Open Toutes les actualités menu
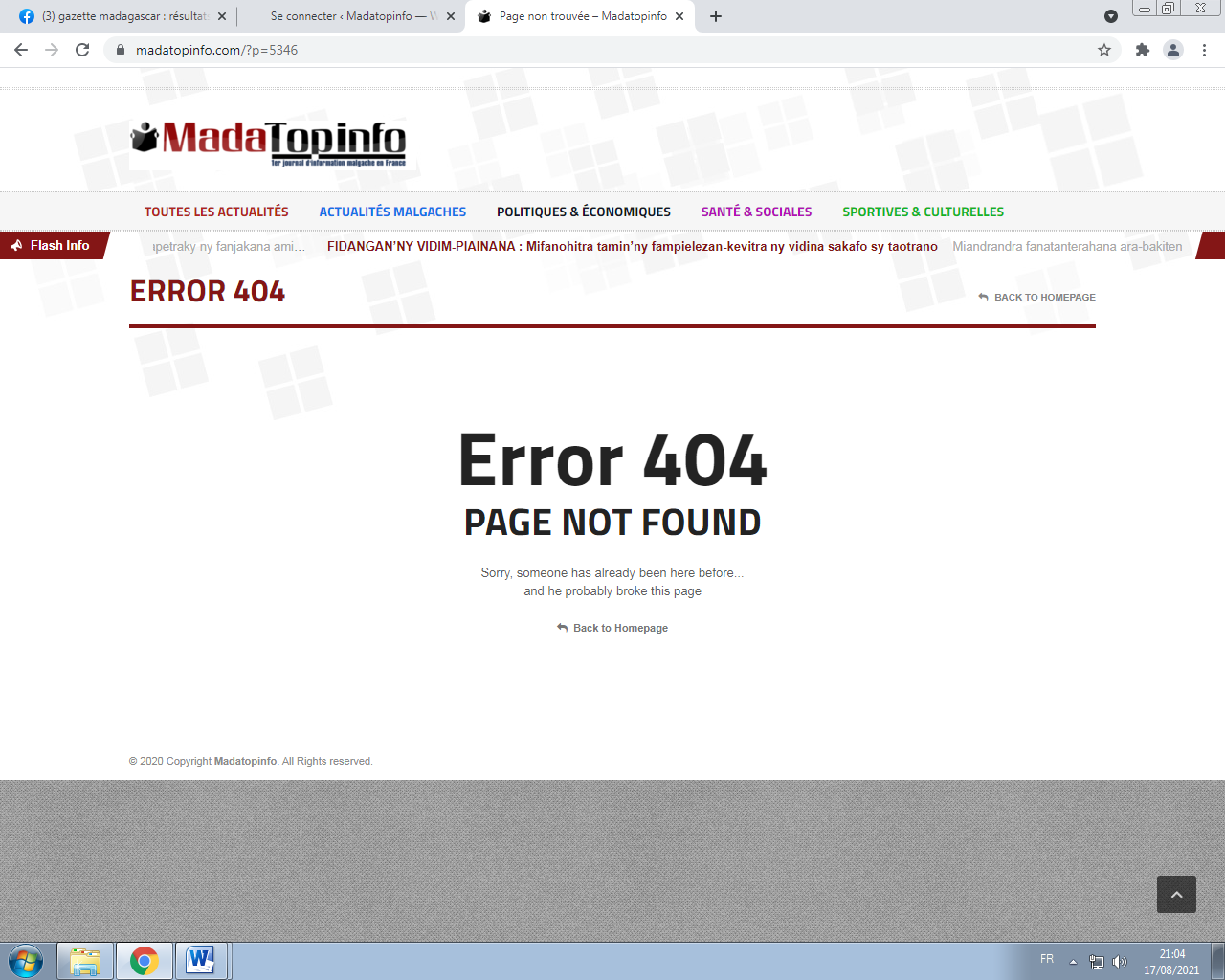The width and height of the screenshot is (1225, 980). click(x=216, y=212)
